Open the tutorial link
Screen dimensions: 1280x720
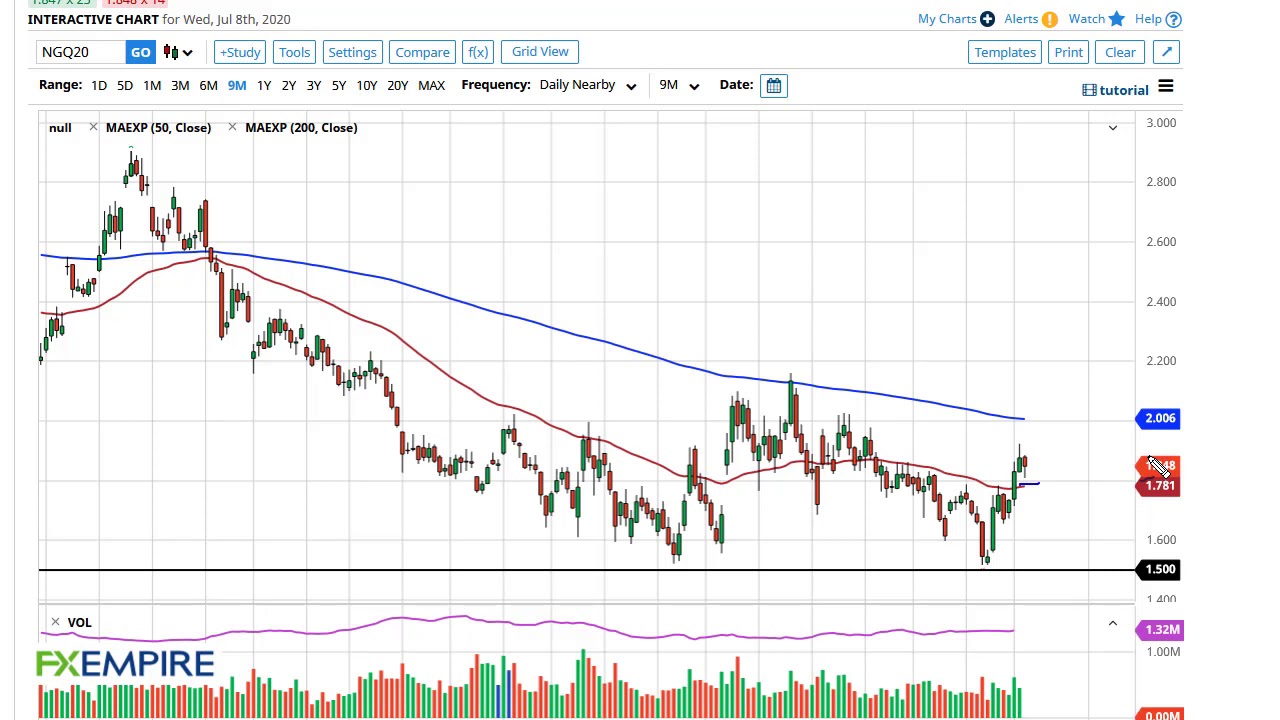click(x=1116, y=90)
